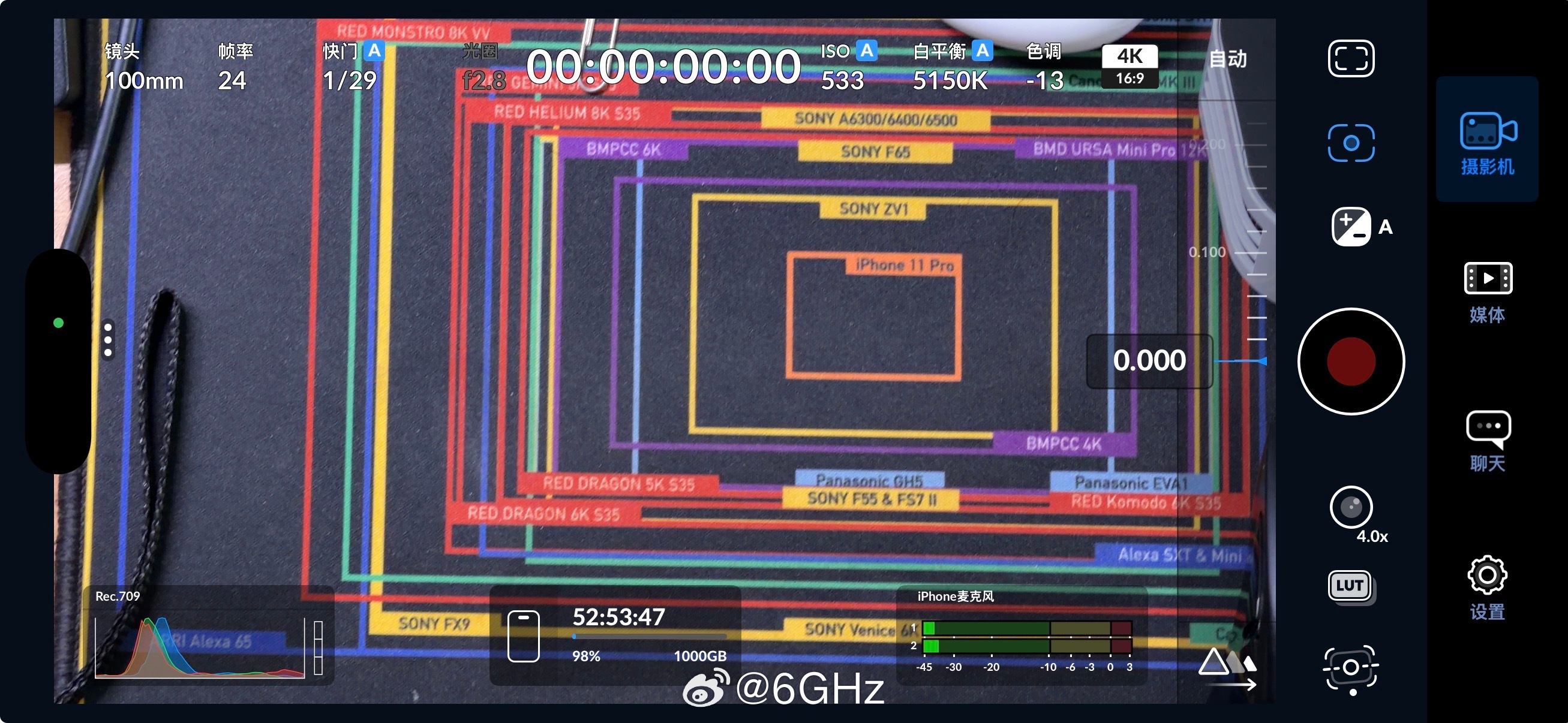The width and height of the screenshot is (1568, 723).
Task: Tap the phone storage icon
Action: 524,635
